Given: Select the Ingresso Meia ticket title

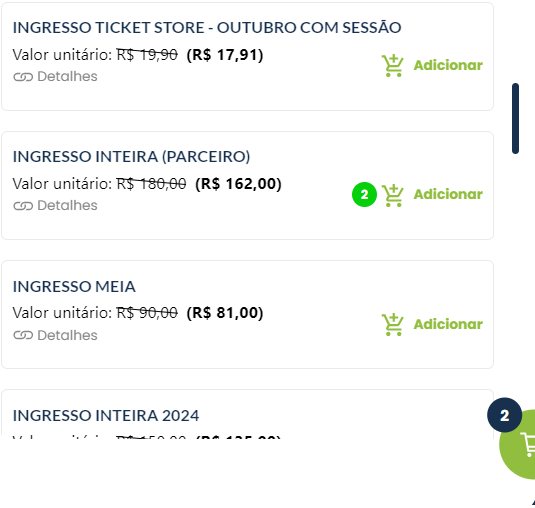Looking at the screenshot, I should tap(74, 287).
